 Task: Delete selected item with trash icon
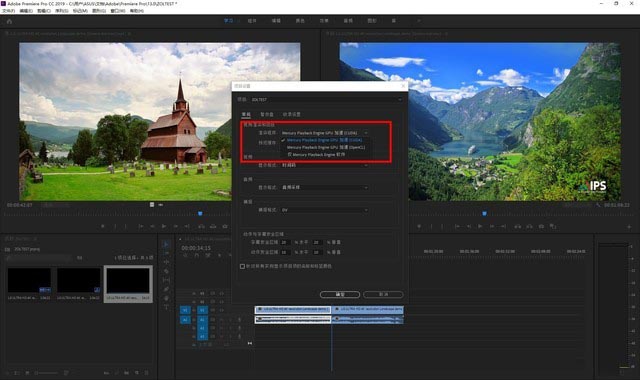tap(146, 373)
